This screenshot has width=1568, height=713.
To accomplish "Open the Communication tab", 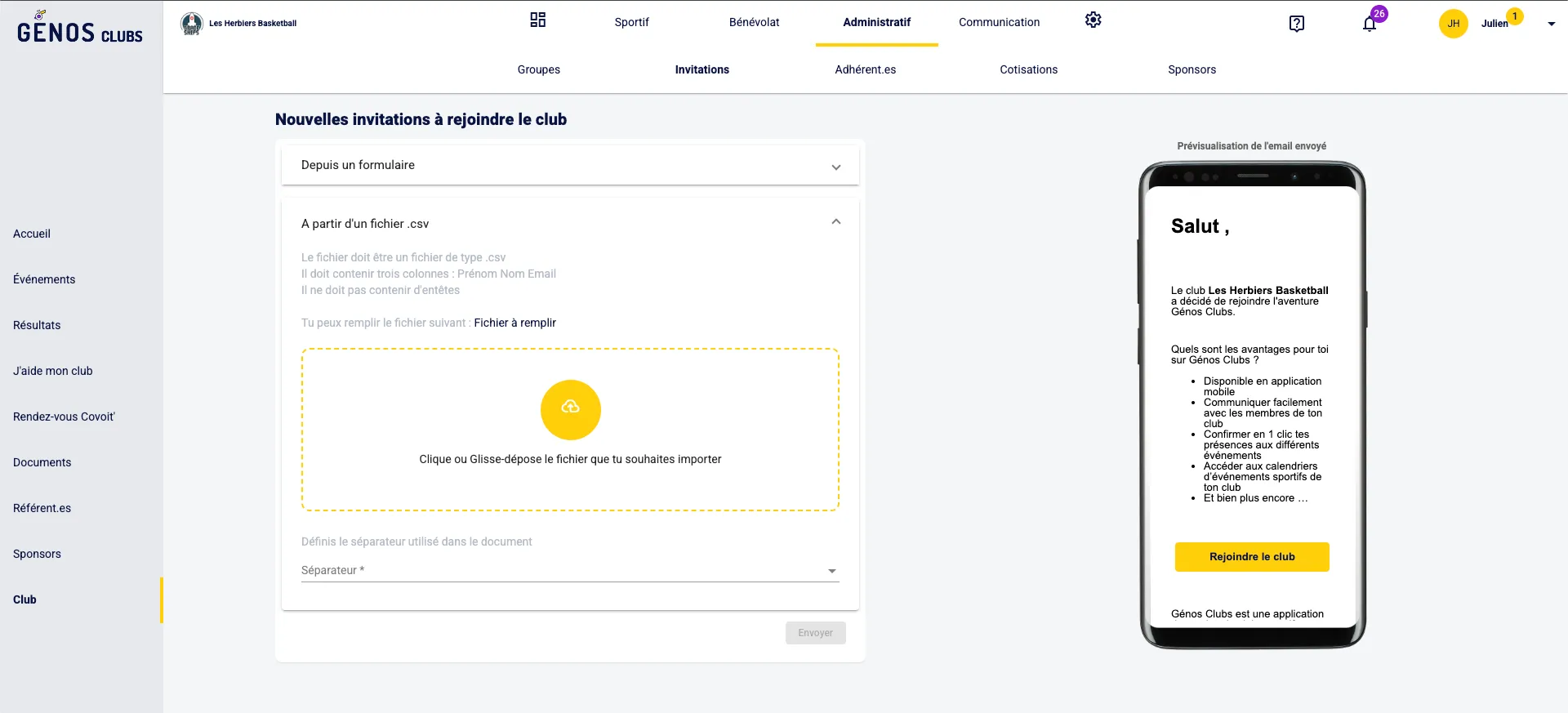I will [x=1000, y=22].
